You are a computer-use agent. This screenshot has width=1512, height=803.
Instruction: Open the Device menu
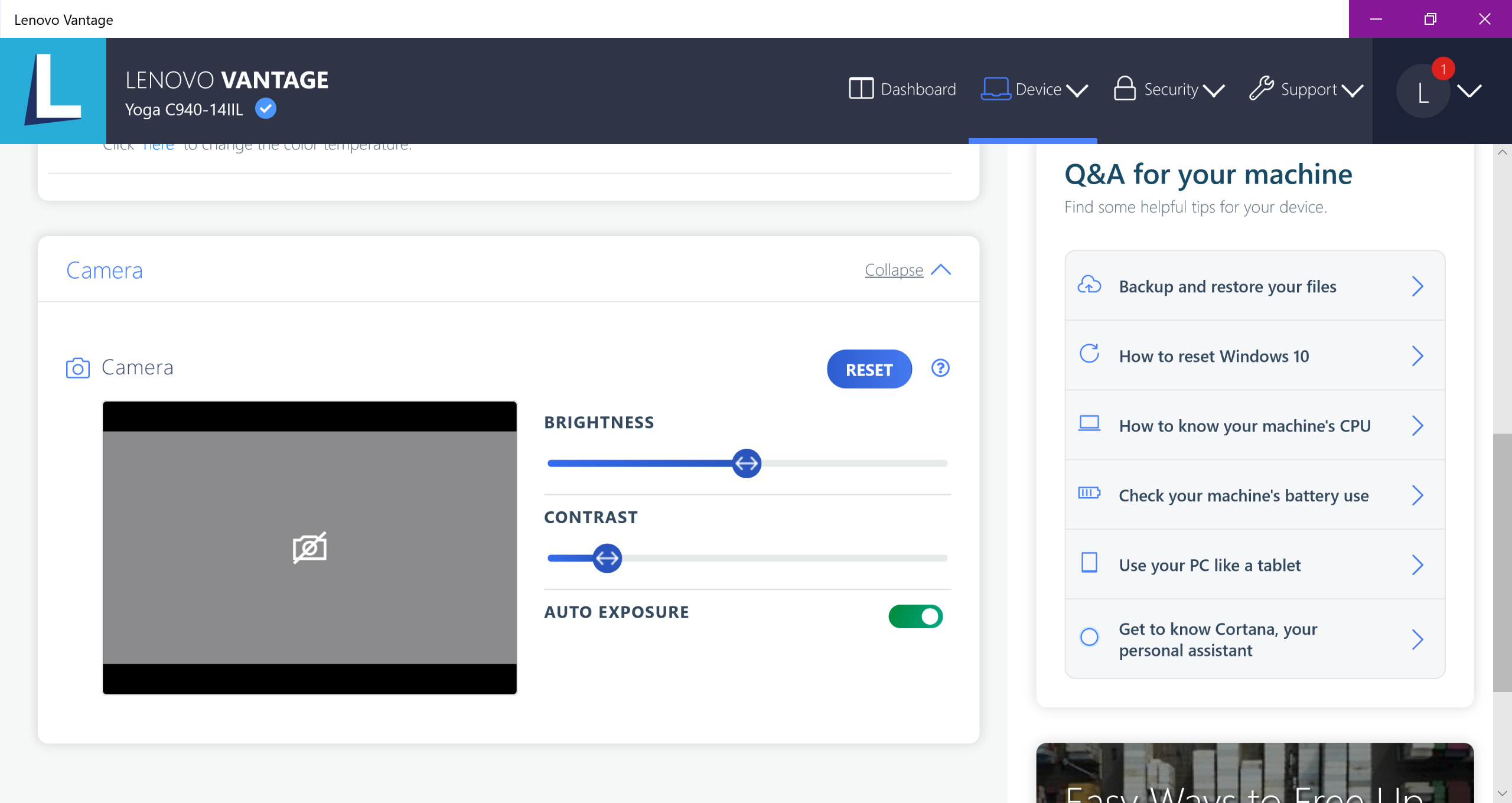coord(1034,89)
